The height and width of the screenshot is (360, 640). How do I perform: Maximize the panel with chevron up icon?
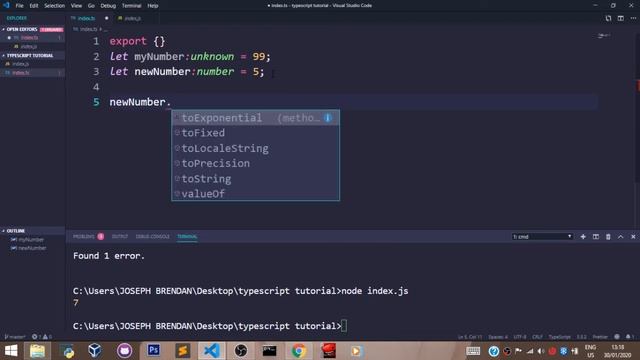pos(620,237)
